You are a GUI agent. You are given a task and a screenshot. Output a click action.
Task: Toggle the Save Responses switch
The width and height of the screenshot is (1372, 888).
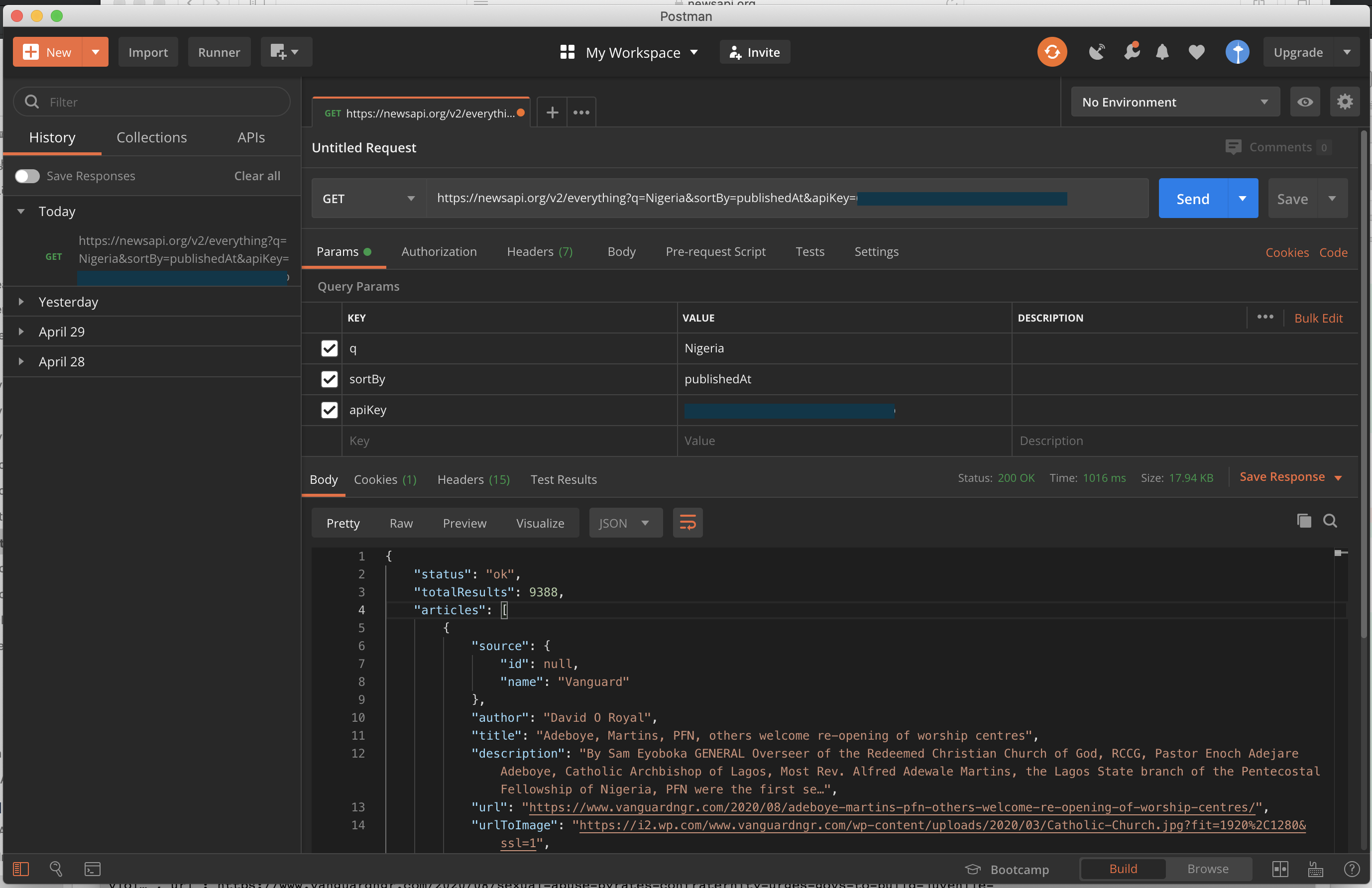click(x=27, y=176)
